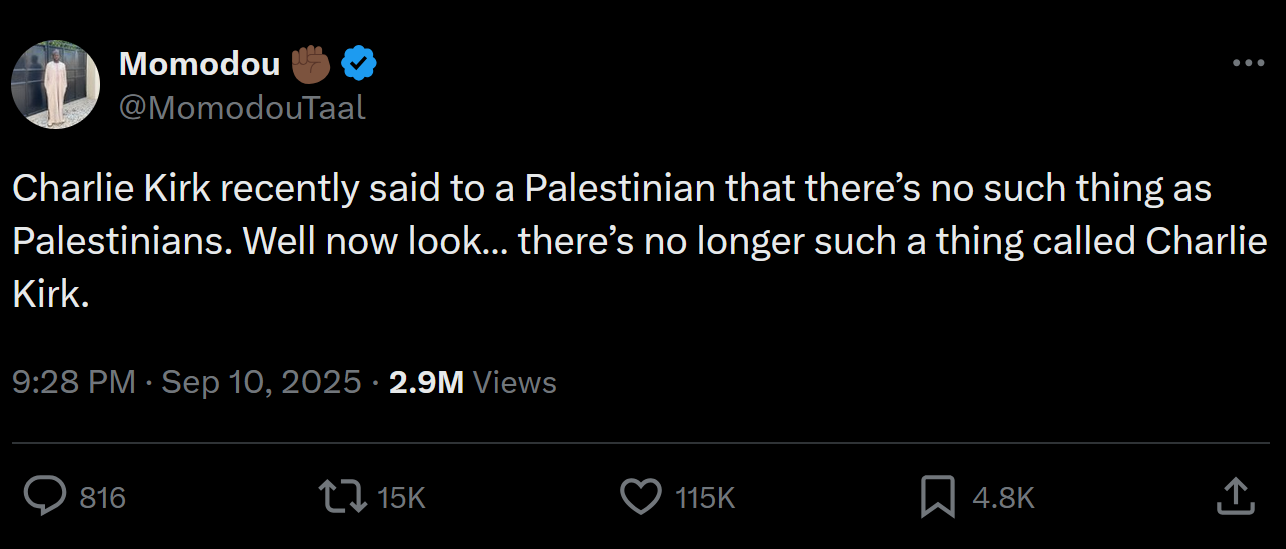Click the 9:28 PM timestamp
Screen dimensions: 1286x549
pos(73,382)
